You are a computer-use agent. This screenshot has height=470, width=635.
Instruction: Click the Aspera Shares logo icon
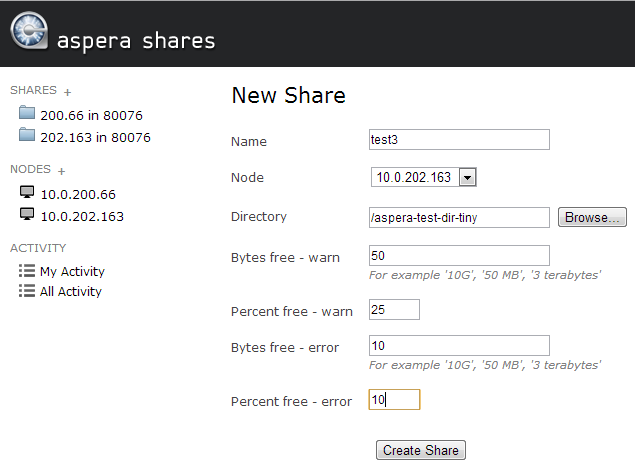pyautogui.click(x=28, y=32)
